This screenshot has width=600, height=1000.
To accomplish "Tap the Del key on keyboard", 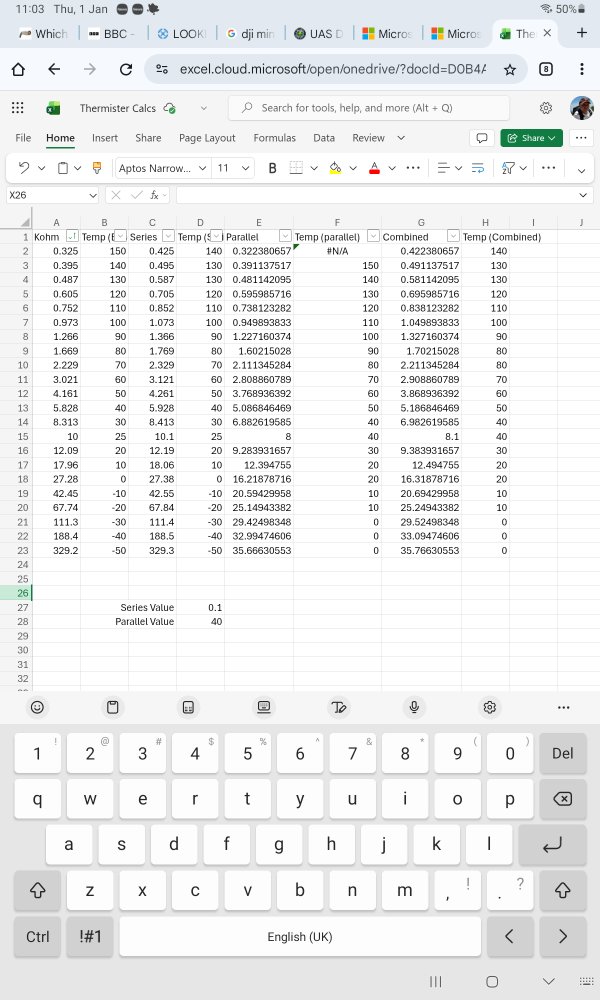I will coord(562,753).
